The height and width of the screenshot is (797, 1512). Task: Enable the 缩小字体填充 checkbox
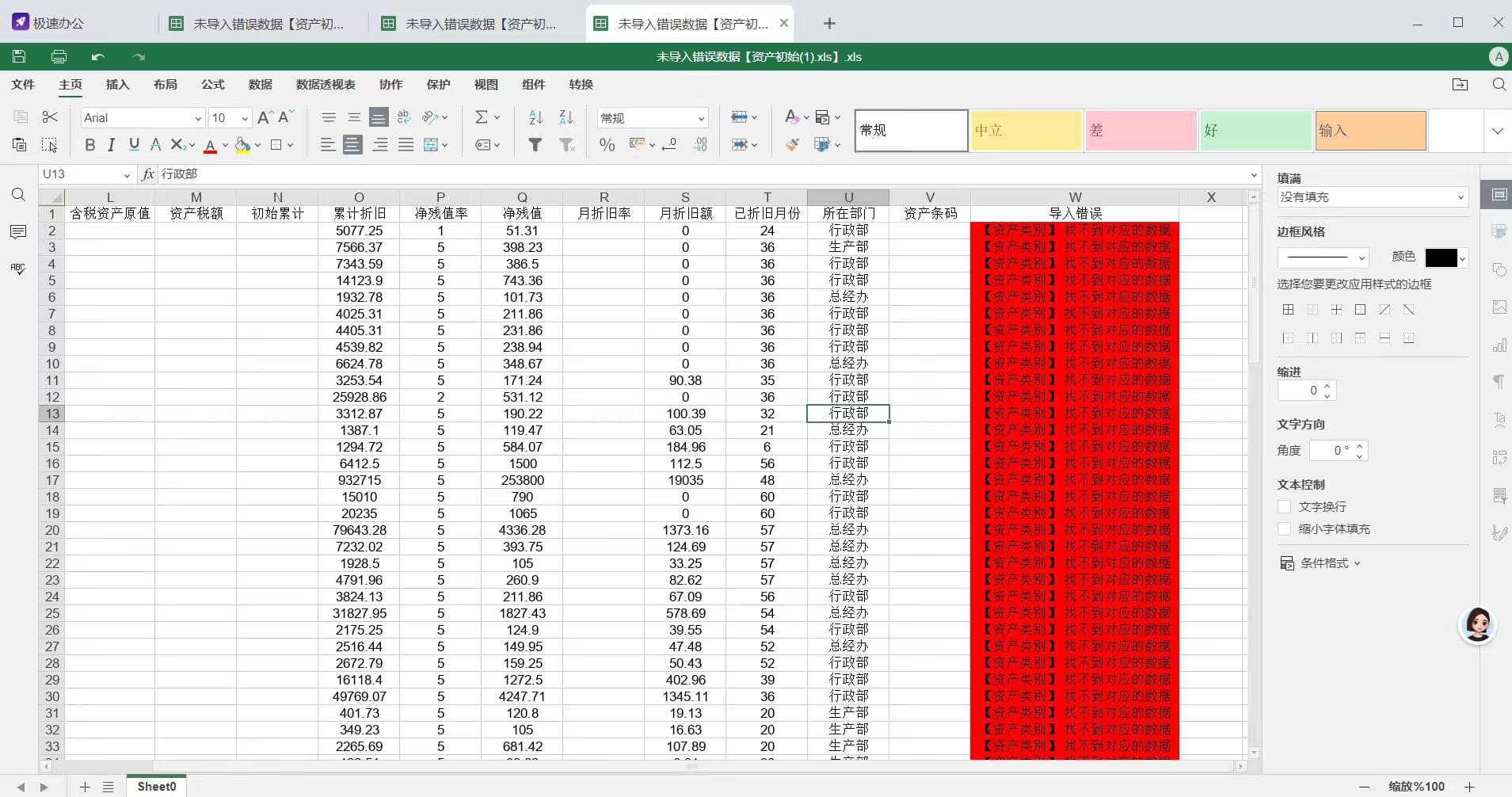tap(1285, 528)
